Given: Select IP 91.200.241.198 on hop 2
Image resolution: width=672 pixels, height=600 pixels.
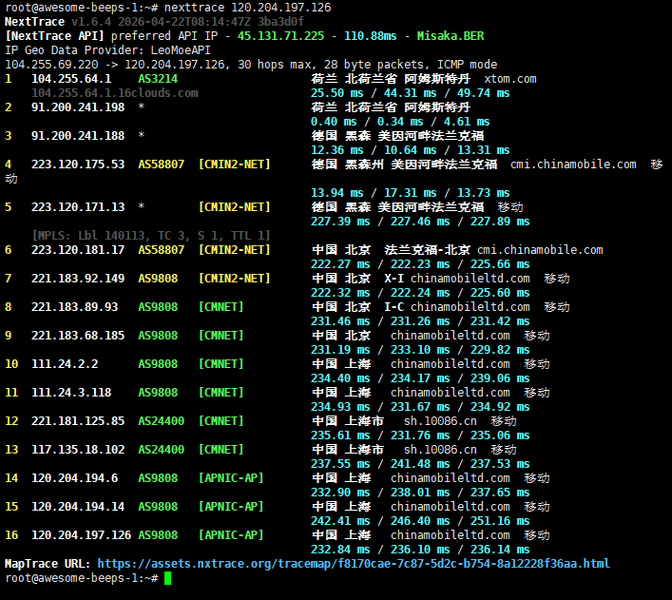Looking at the screenshot, I should (x=78, y=107).
